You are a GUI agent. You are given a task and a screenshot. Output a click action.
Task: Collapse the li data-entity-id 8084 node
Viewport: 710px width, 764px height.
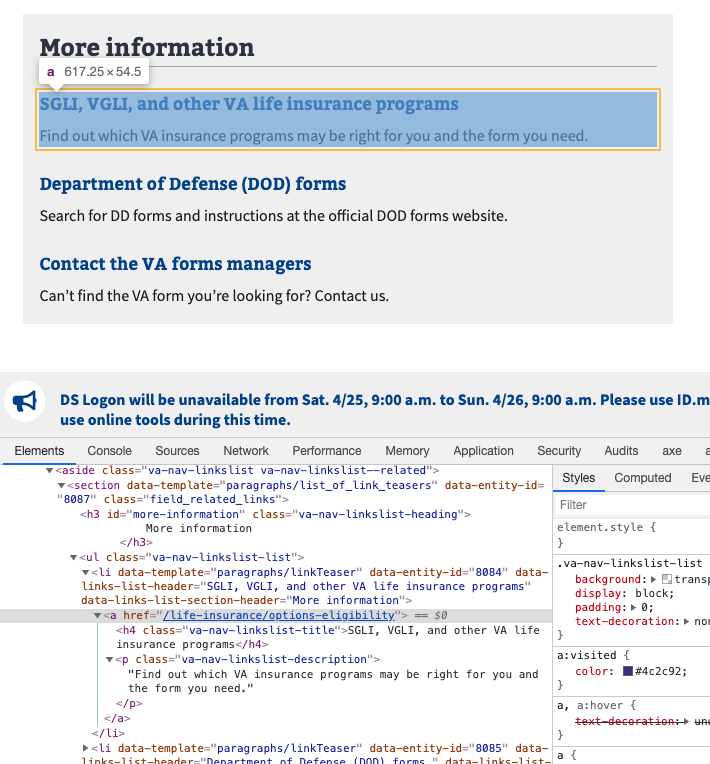85,573
